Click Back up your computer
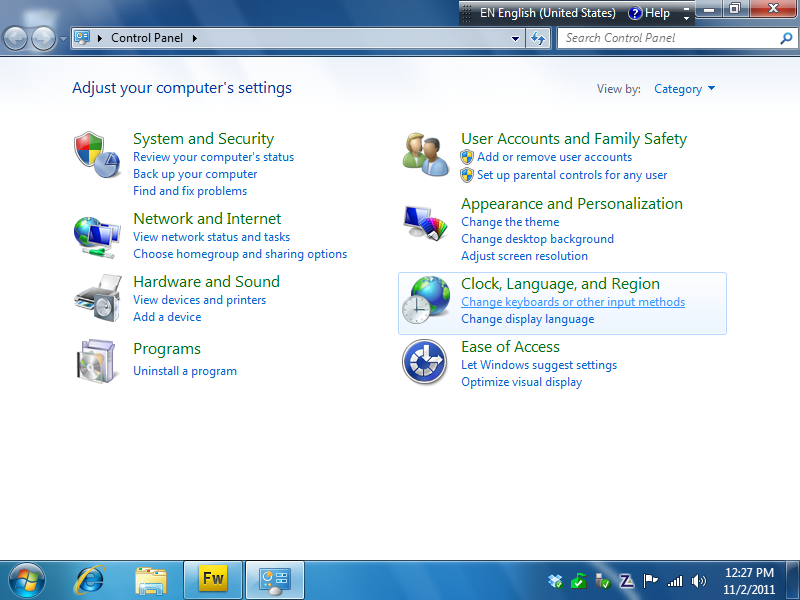This screenshot has width=800, height=600. click(x=195, y=174)
